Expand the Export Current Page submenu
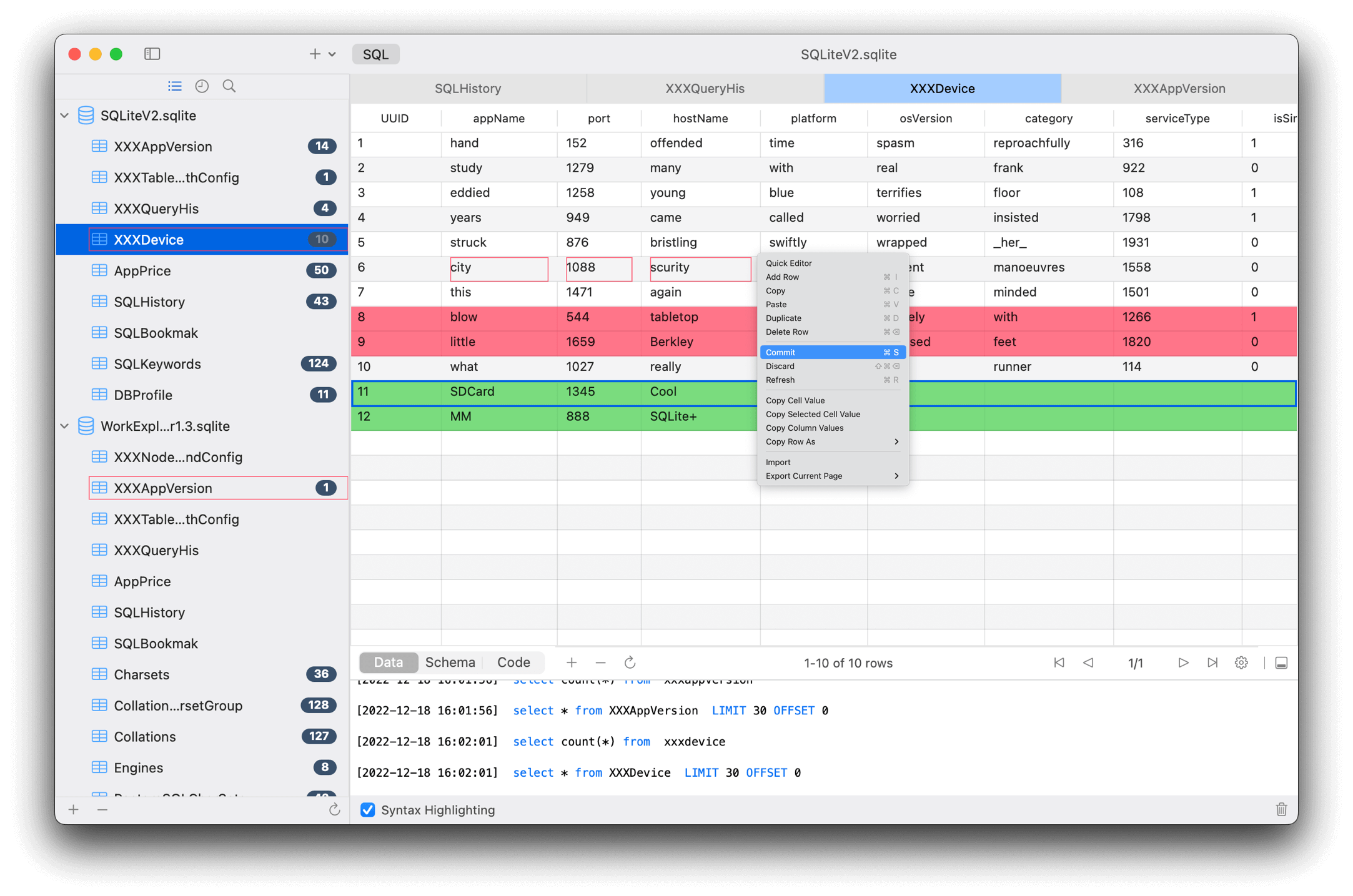1353x896 pixels. coord(833,476)
